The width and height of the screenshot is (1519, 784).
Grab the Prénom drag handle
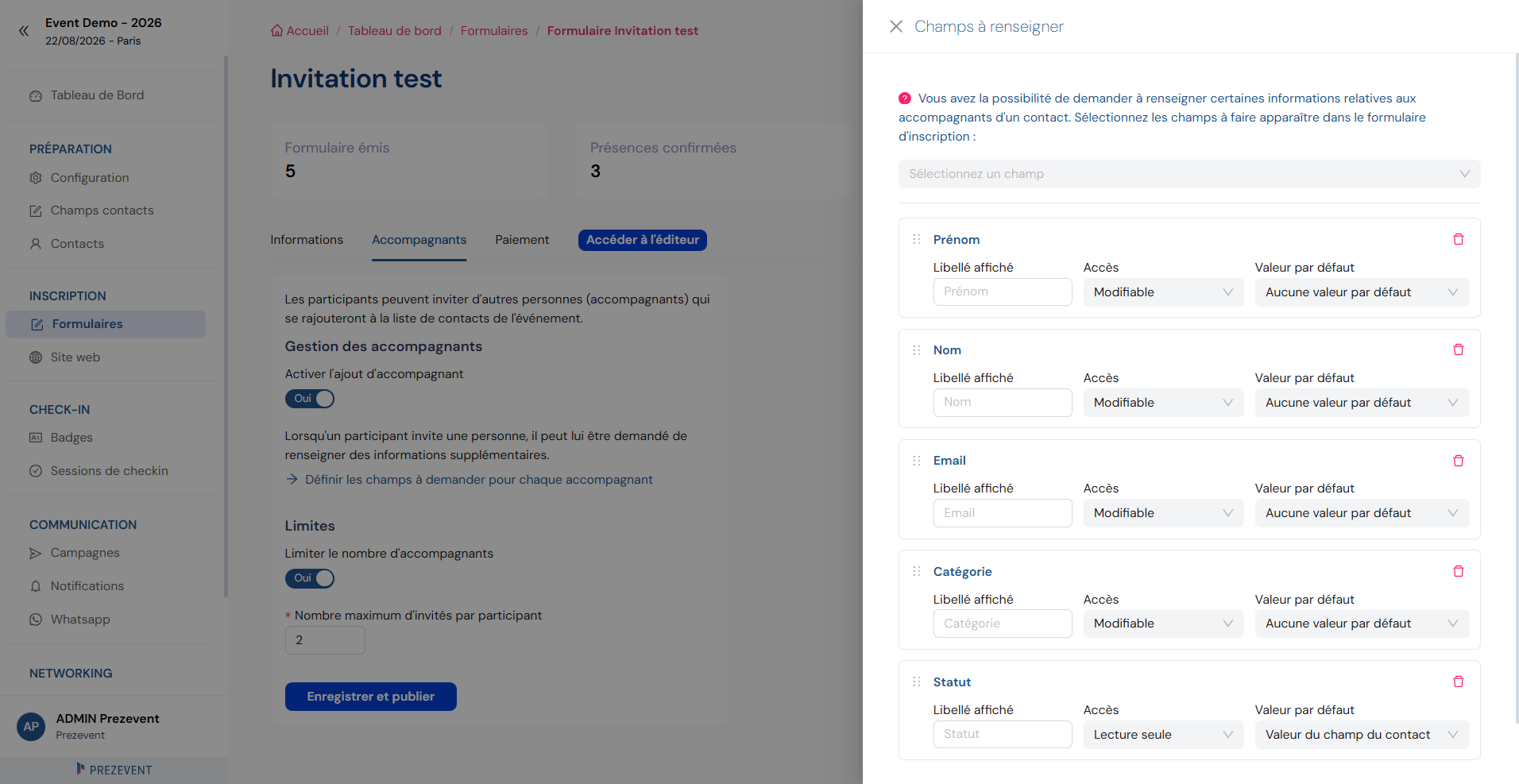pyautogui.click(x=917, y=239)
